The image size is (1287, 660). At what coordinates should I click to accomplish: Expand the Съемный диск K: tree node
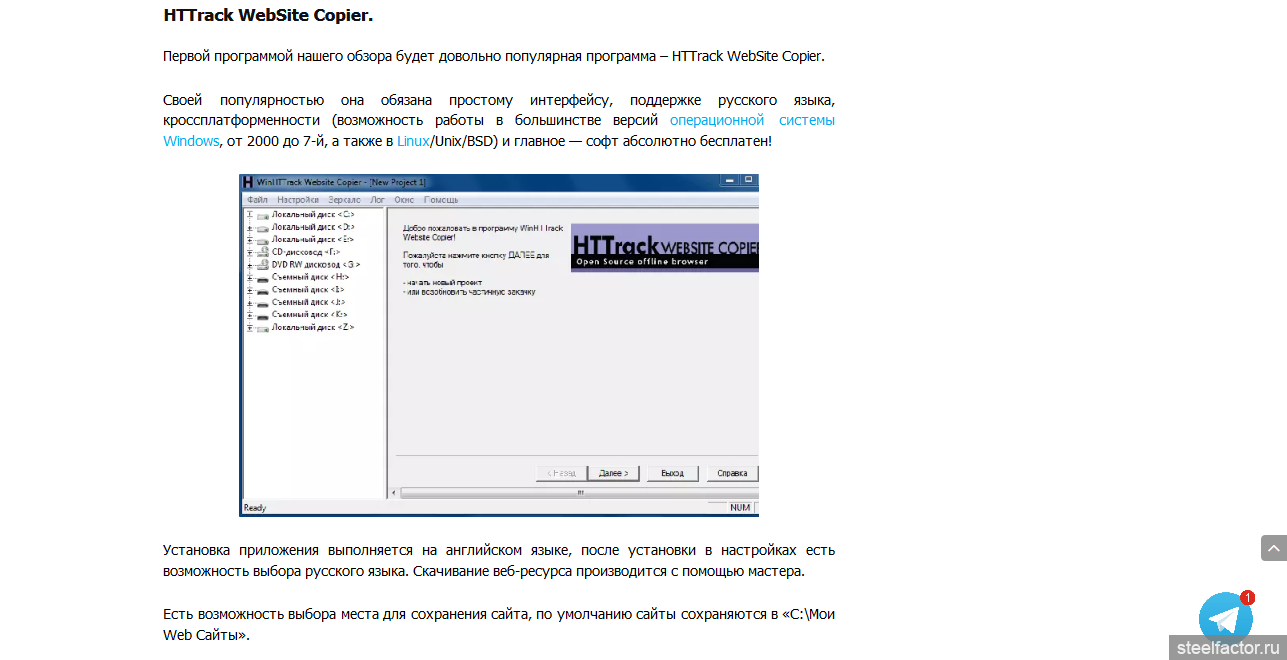[250, 315]
